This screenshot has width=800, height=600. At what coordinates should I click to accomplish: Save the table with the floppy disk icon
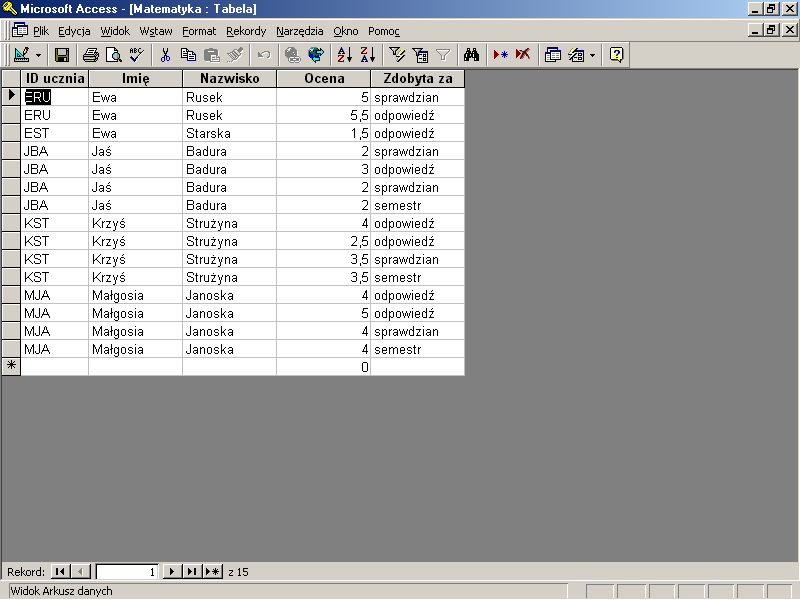point(62,55)
